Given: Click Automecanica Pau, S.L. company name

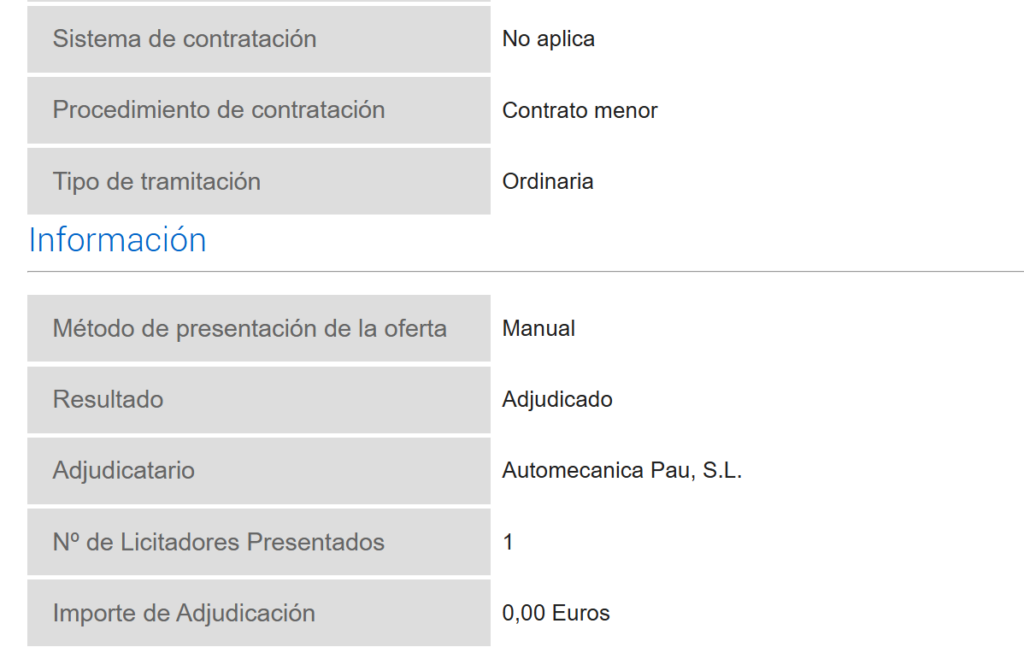Looking at the screenshot, I should tap(622, 471).
